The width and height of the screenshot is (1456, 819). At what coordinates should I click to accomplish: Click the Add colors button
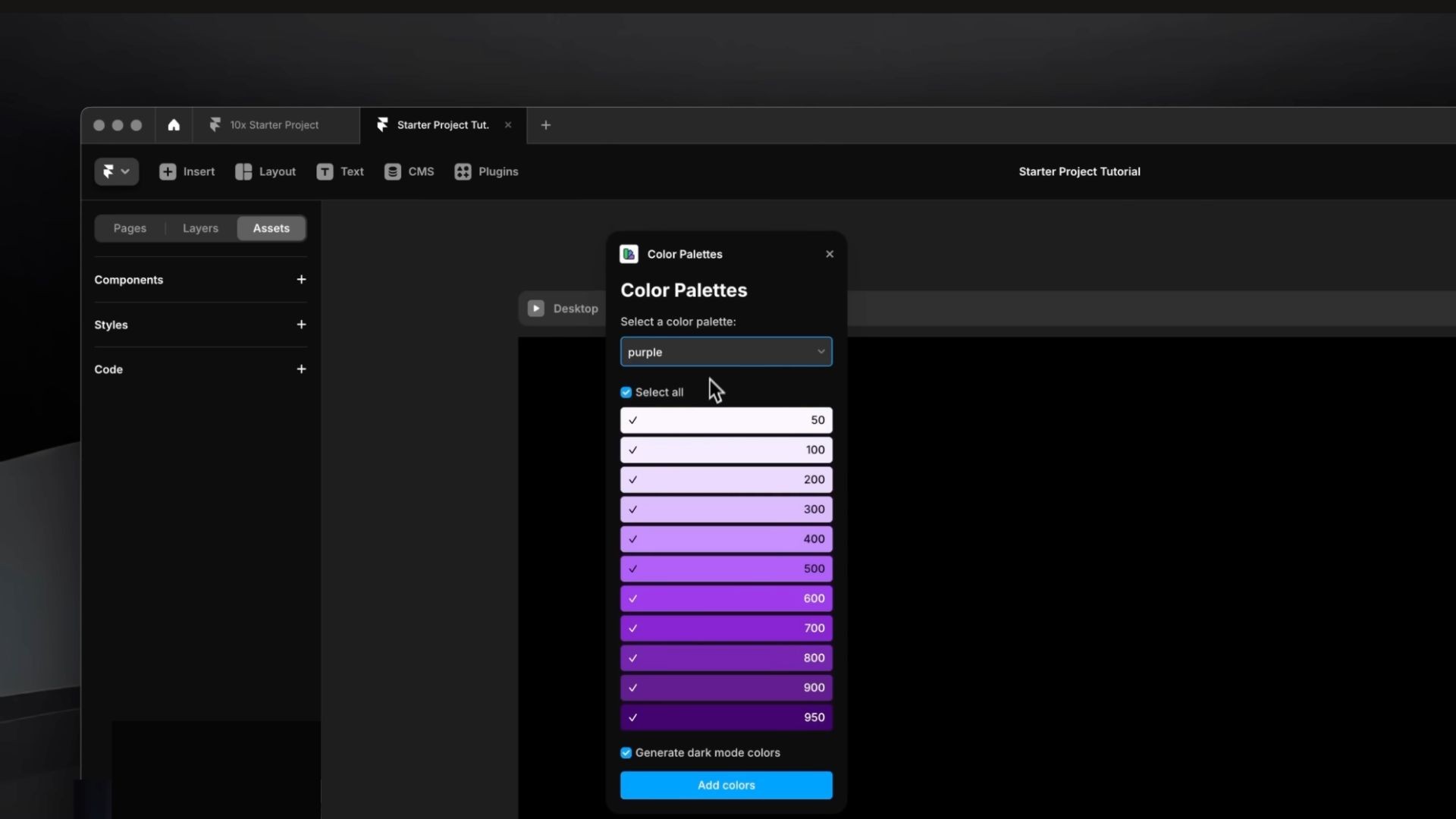726,784
